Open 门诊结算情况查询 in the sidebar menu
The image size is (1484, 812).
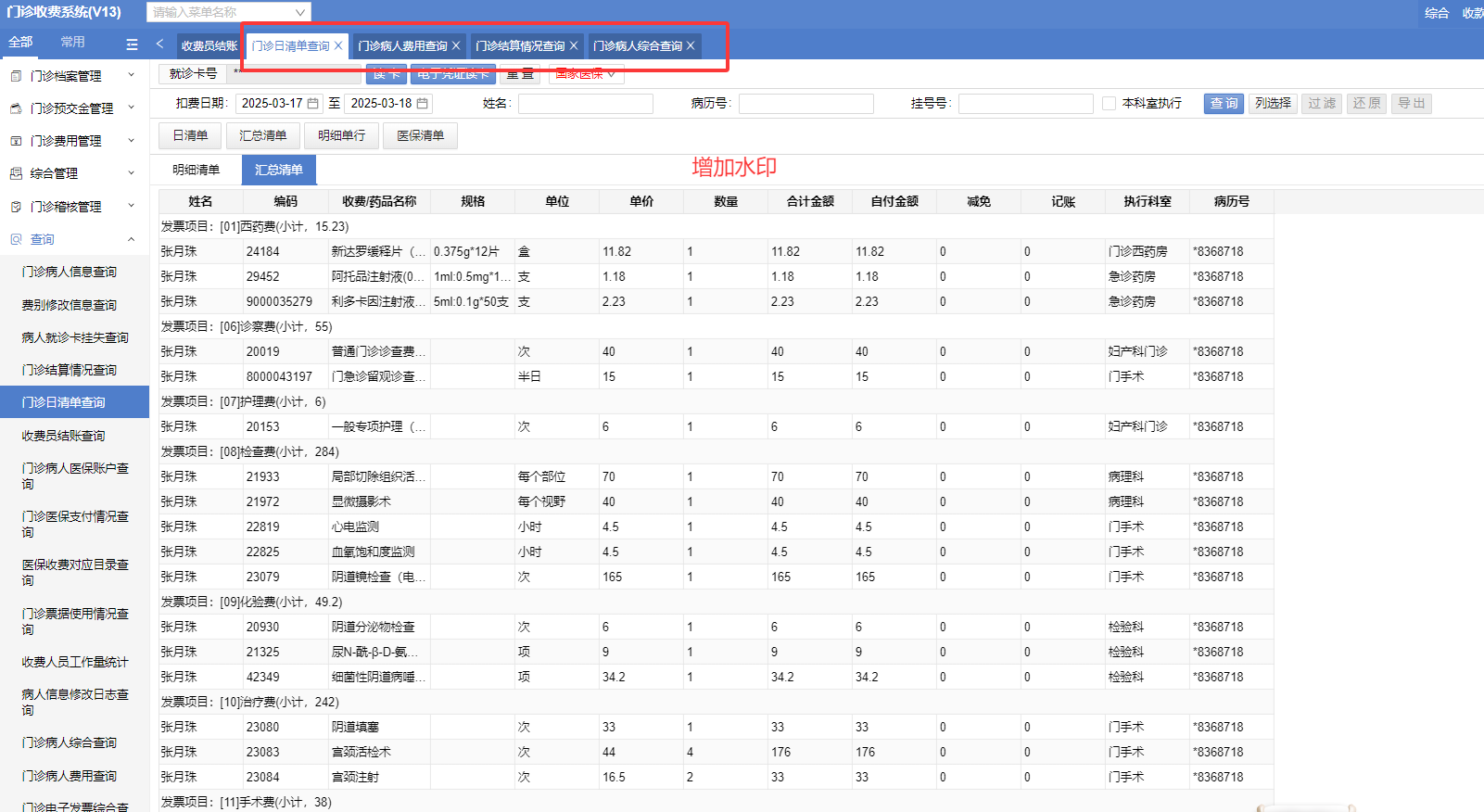(x=70, y=370)
